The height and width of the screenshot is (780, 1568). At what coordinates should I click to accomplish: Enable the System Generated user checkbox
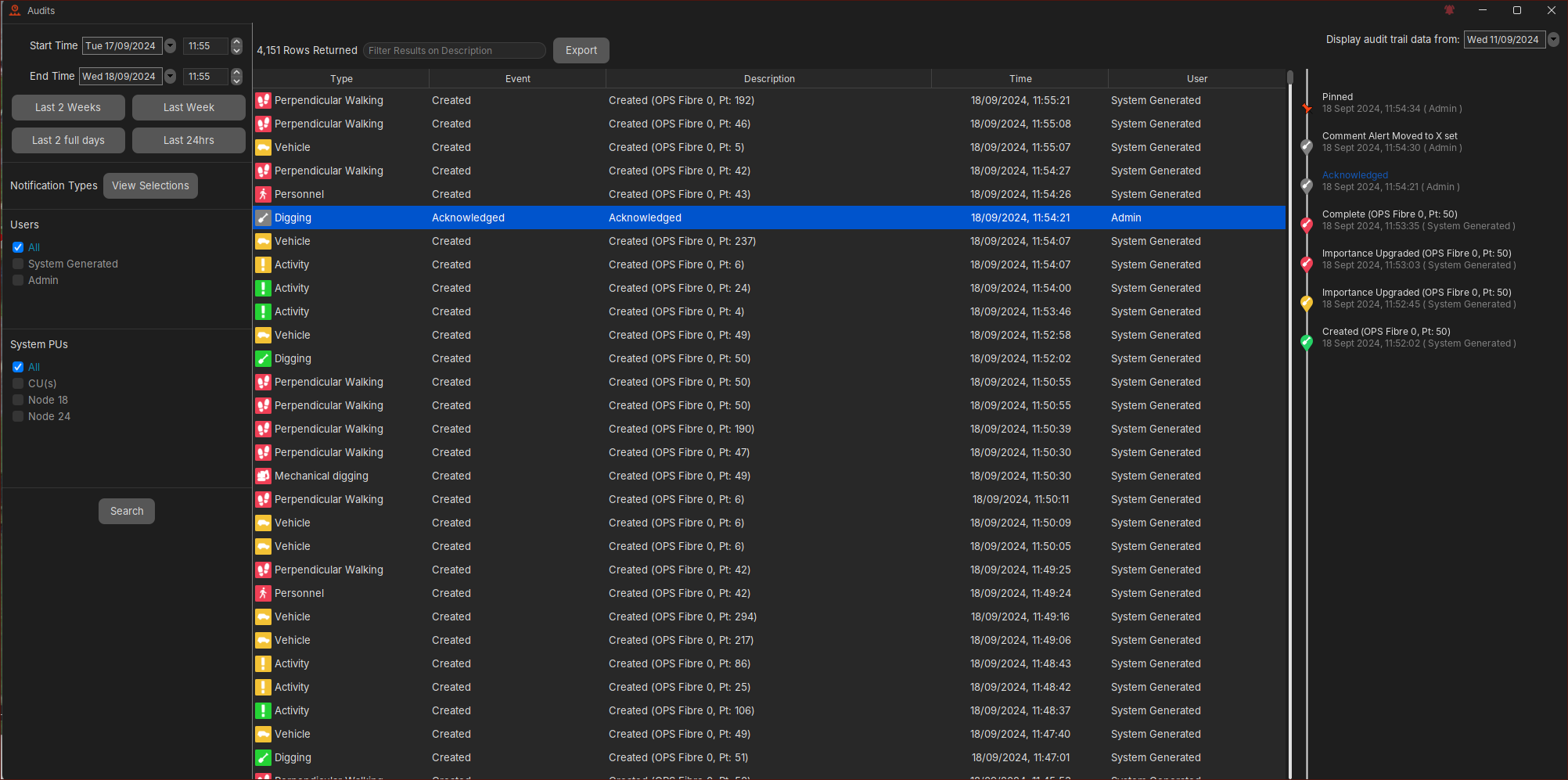18,264
